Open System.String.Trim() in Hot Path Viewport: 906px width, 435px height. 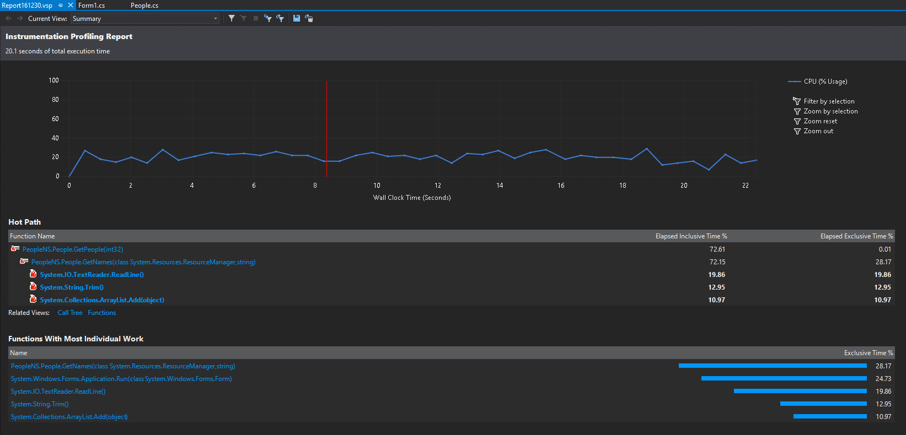72,287
